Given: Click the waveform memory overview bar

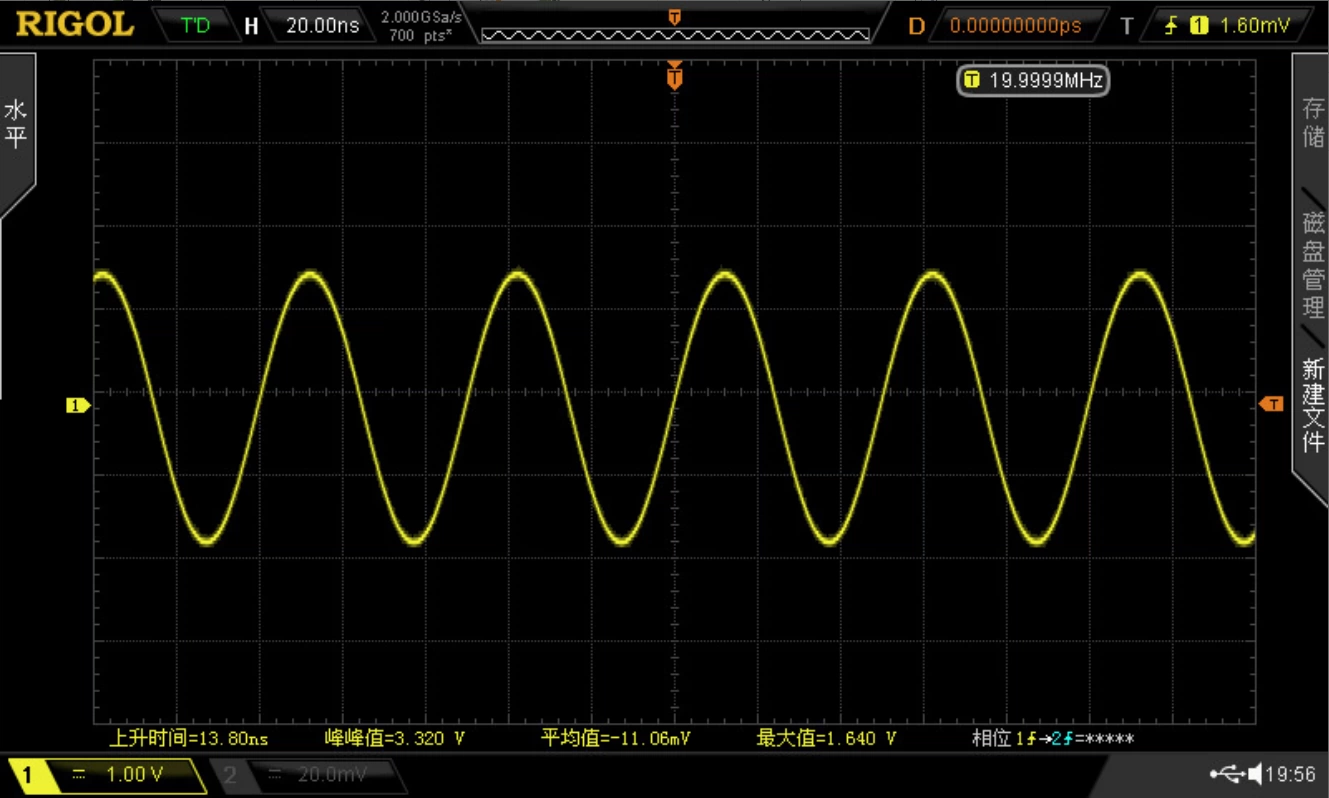Looking at the screenshot, I should [675, 35].
